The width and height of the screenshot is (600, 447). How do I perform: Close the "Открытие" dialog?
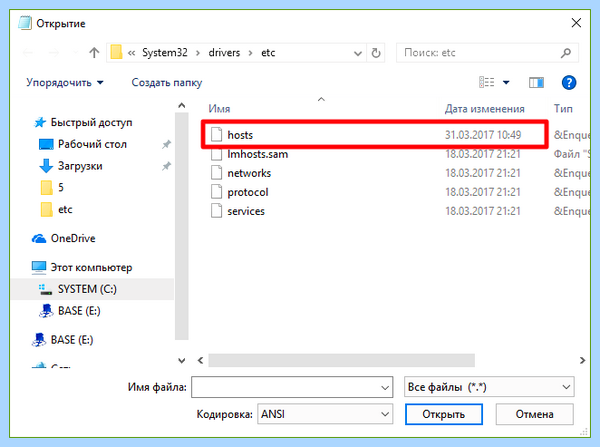click(x=576, y=23)
